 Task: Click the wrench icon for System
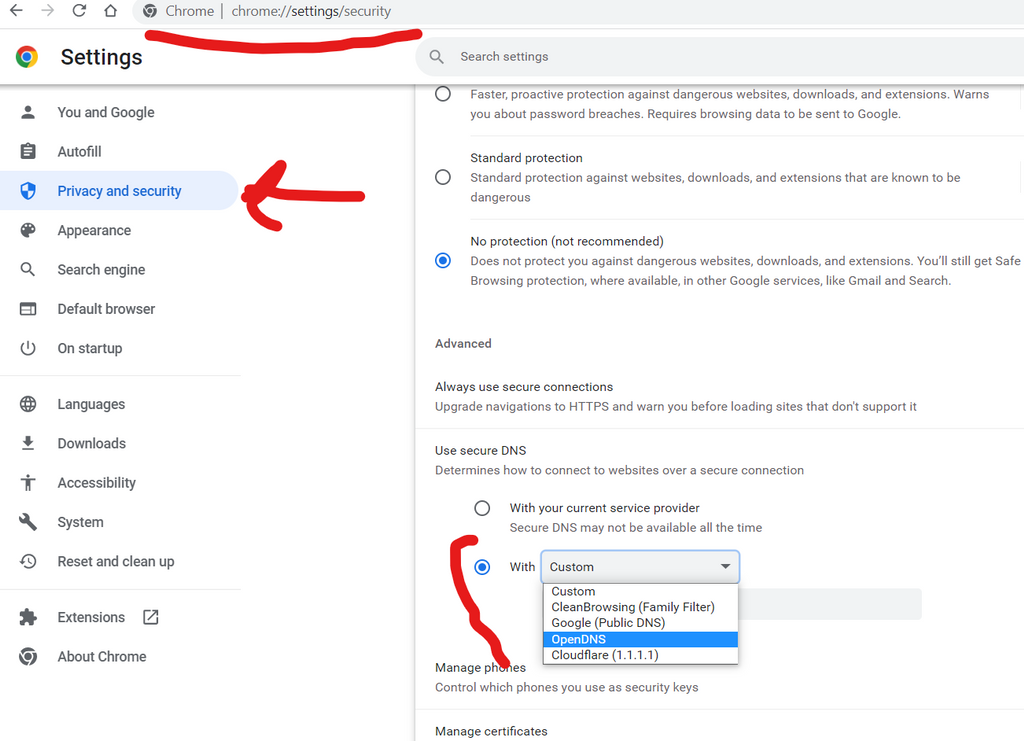point(27,522)
